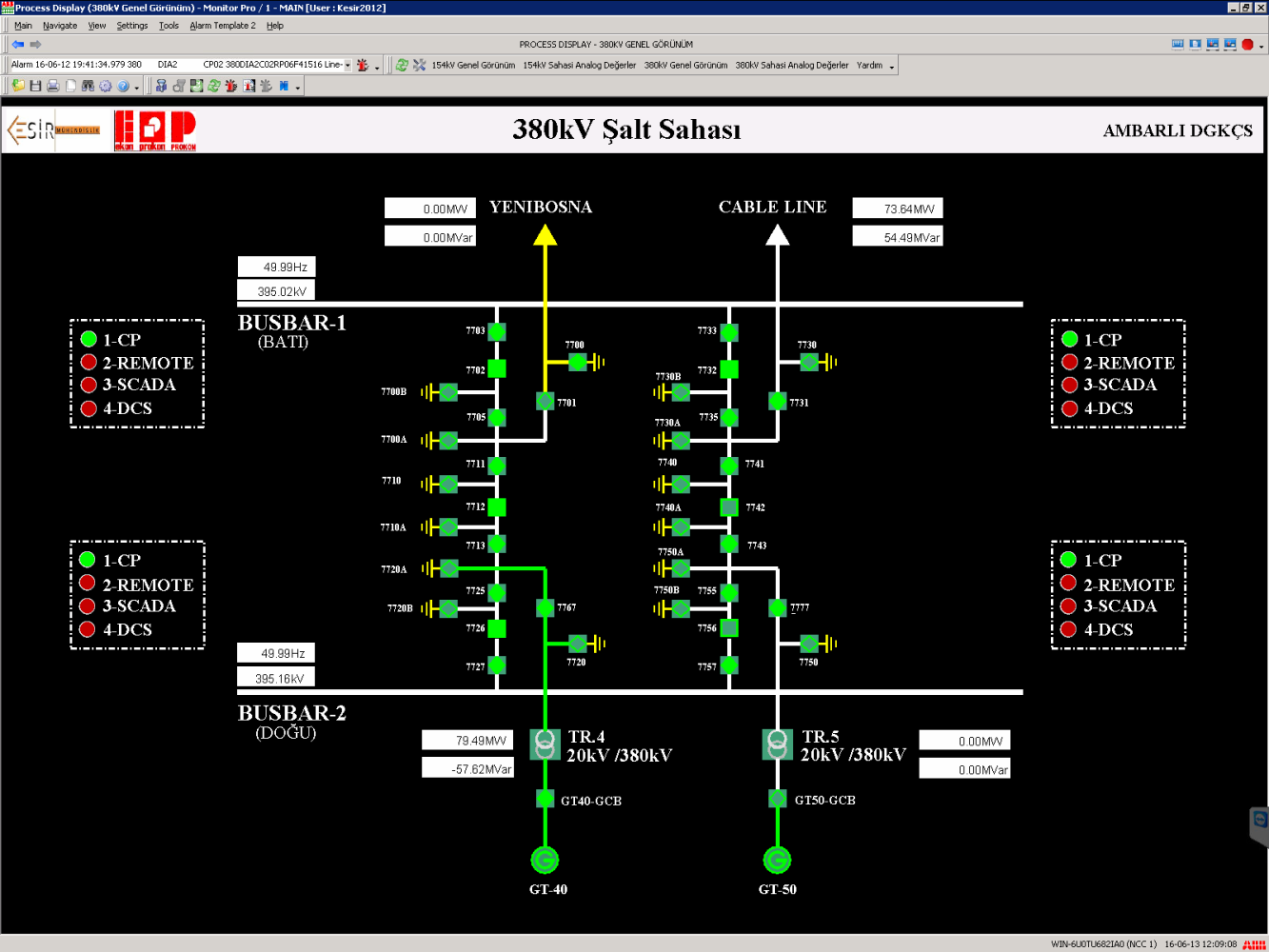
Task: Open 154kV Genel Görünüm display
Action: (473, 66)
